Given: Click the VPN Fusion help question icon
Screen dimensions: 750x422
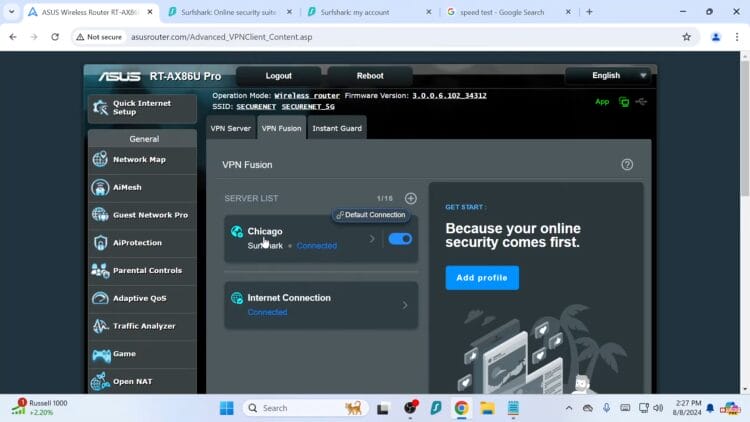Looking at the screenshot, I should (627, 165).
